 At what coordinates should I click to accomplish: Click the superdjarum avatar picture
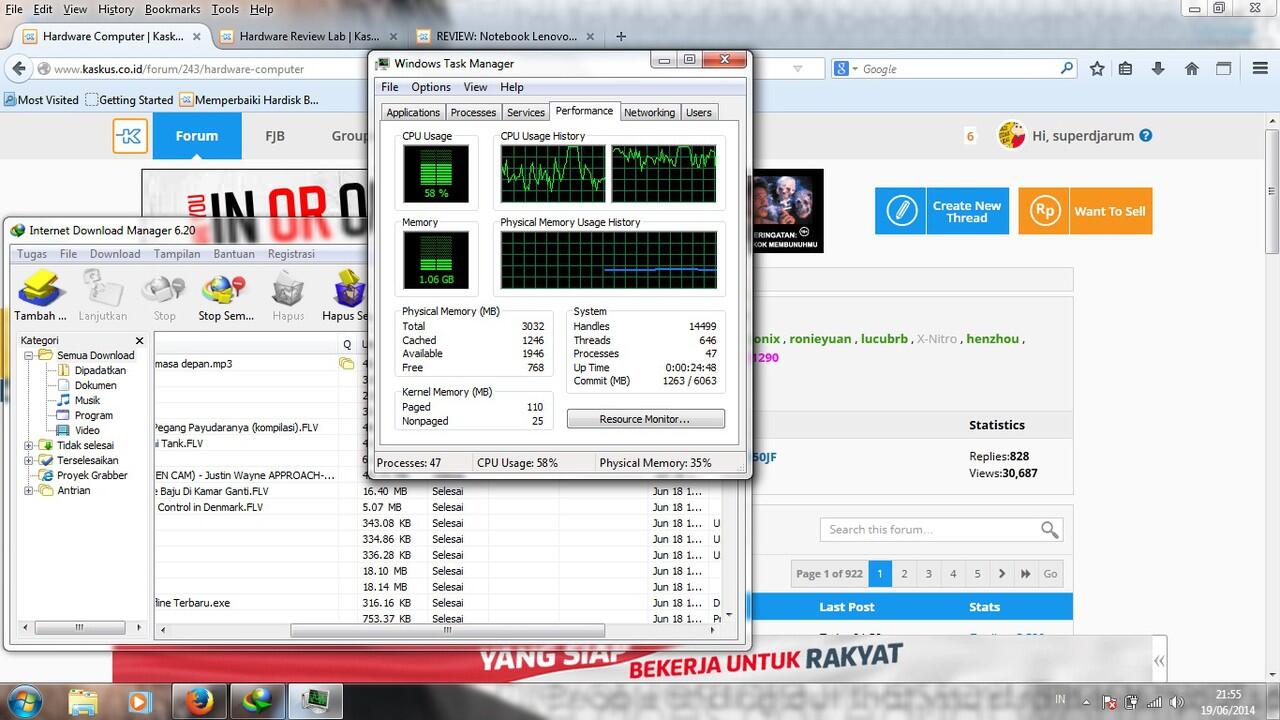pyautogui.click(x=1012, y=136)
